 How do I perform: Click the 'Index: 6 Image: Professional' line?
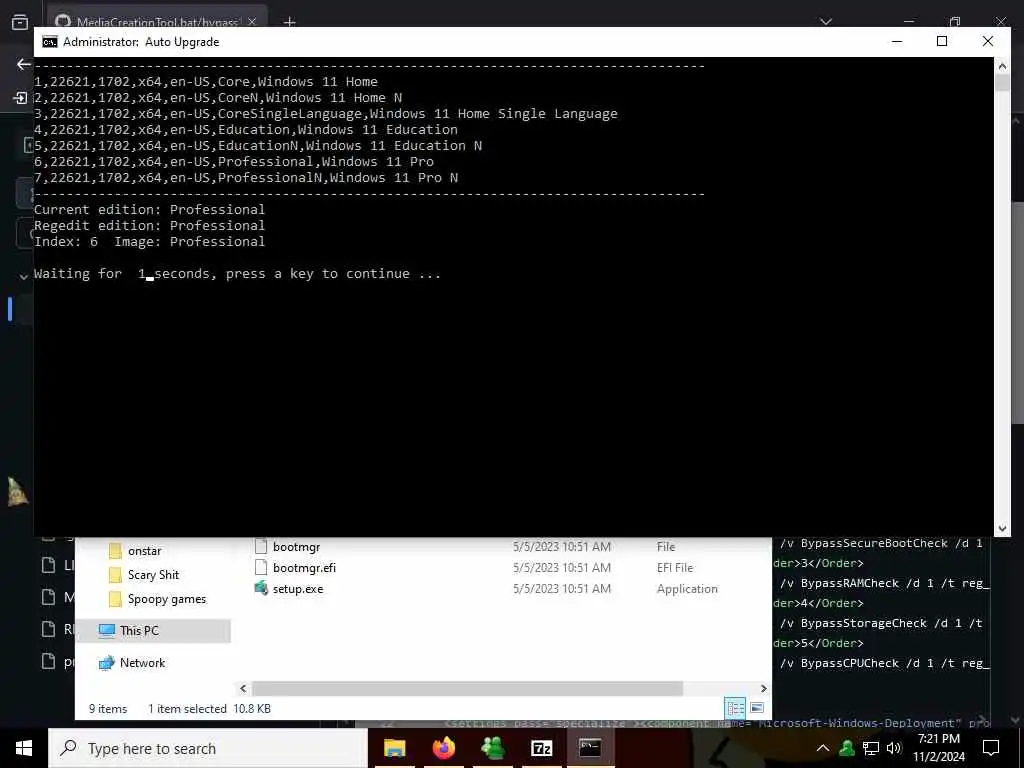click(150, 242)
